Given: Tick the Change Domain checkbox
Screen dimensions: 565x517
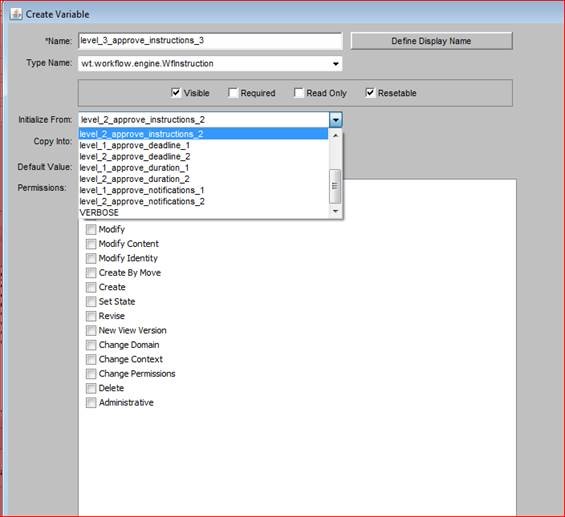Looking at the screenshot, I should (91, 345).
